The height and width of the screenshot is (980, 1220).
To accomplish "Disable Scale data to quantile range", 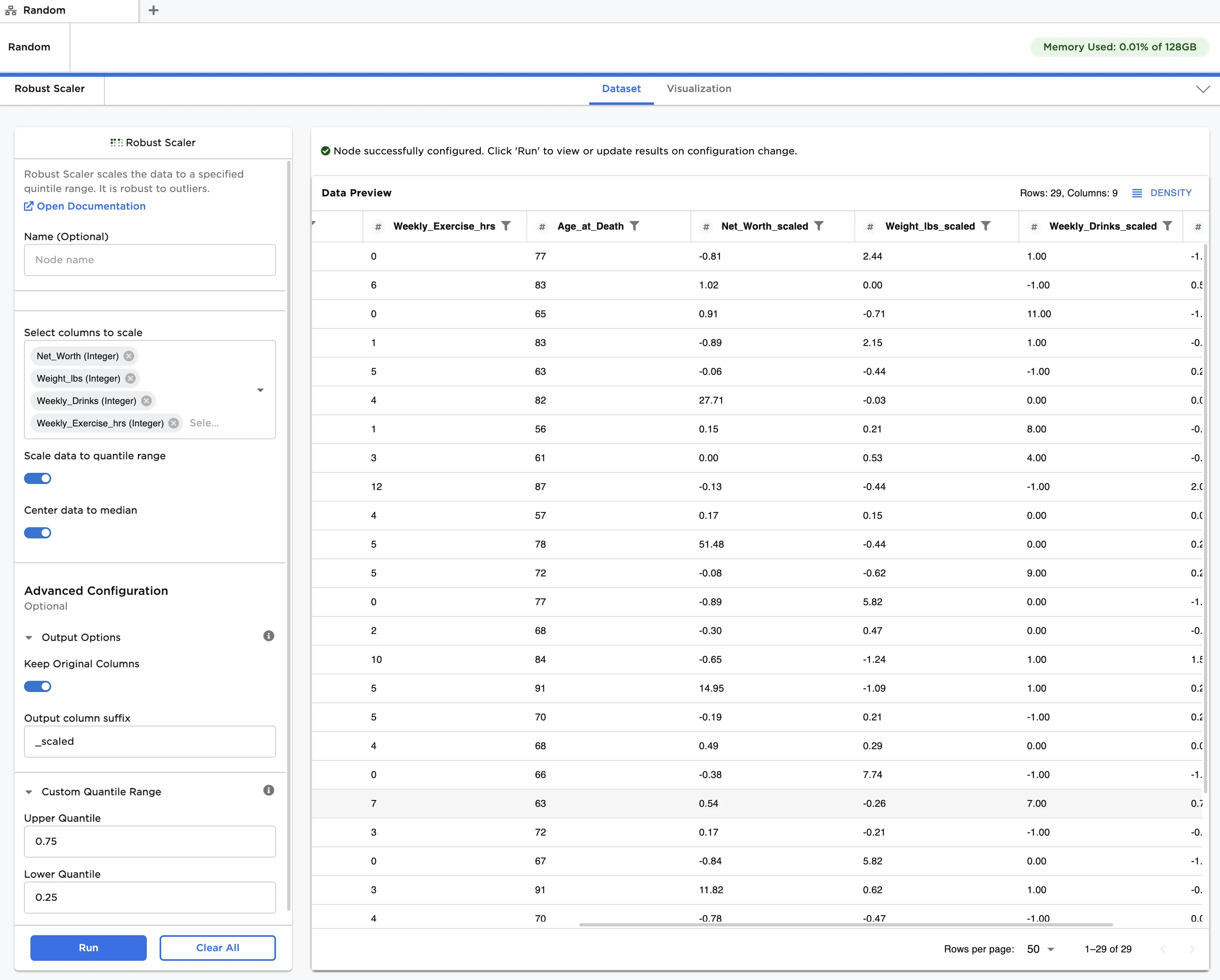I will (x=38, y=479).
